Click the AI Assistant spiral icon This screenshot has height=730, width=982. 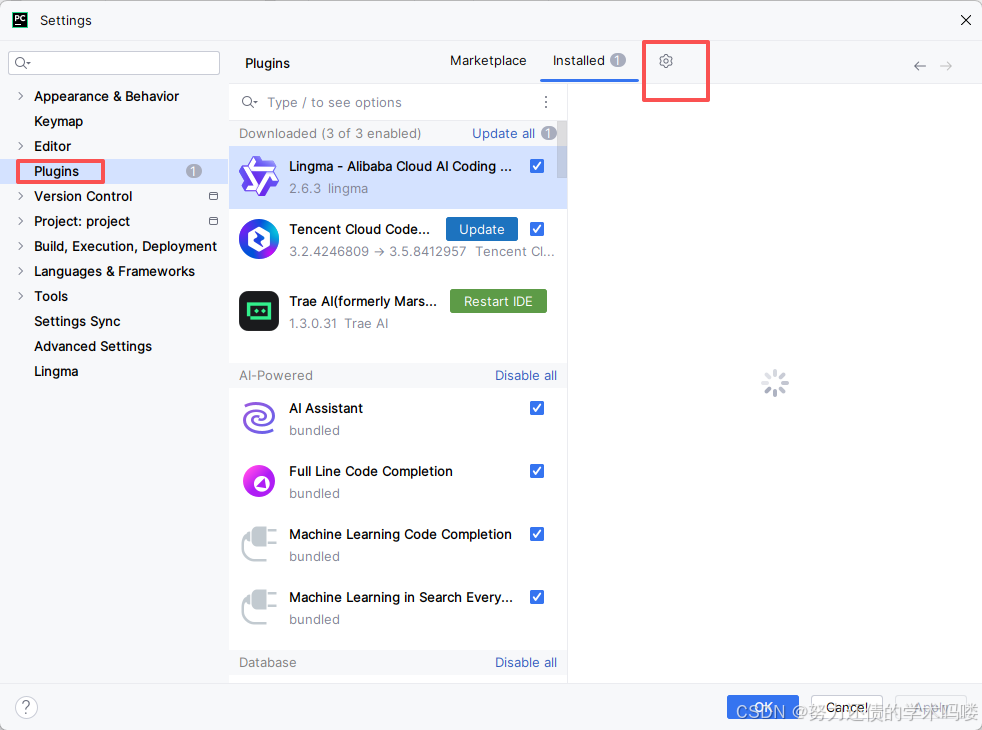click(259, 418)
